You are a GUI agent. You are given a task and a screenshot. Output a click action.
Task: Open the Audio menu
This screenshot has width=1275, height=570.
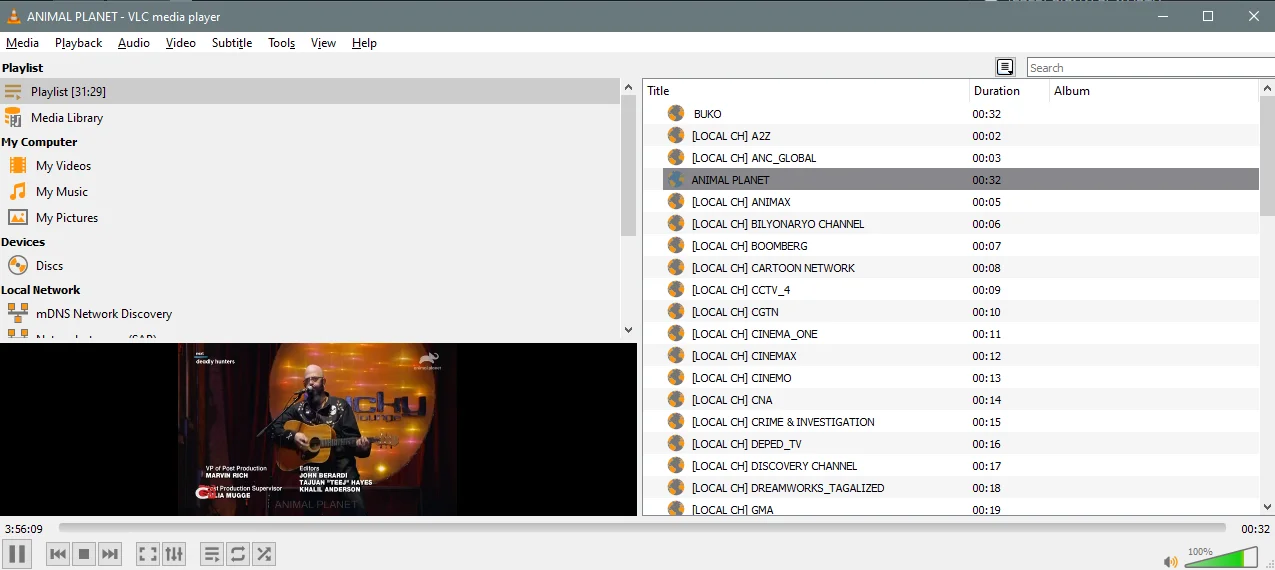point(133,43)
